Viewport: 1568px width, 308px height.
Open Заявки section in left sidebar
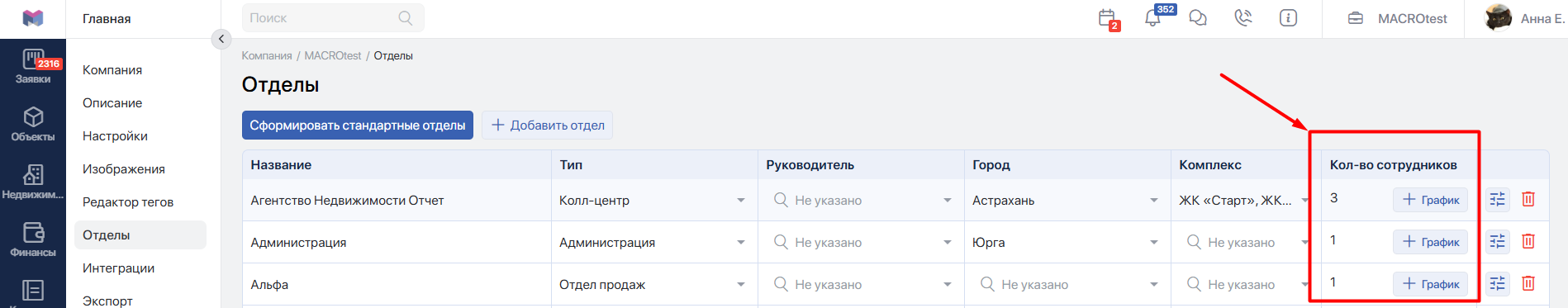click(33, 66)
